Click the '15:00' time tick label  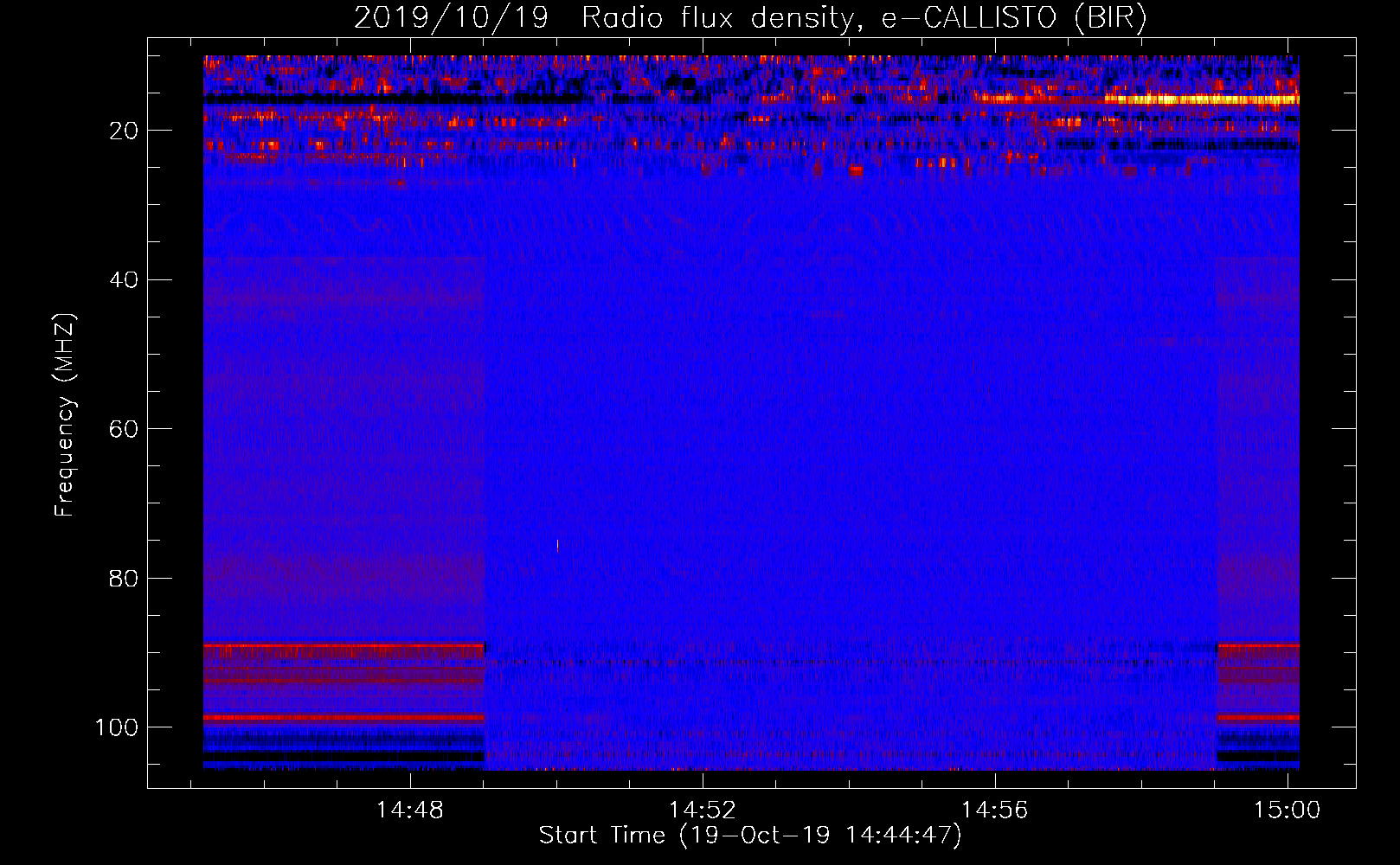tap(1288, 810)
